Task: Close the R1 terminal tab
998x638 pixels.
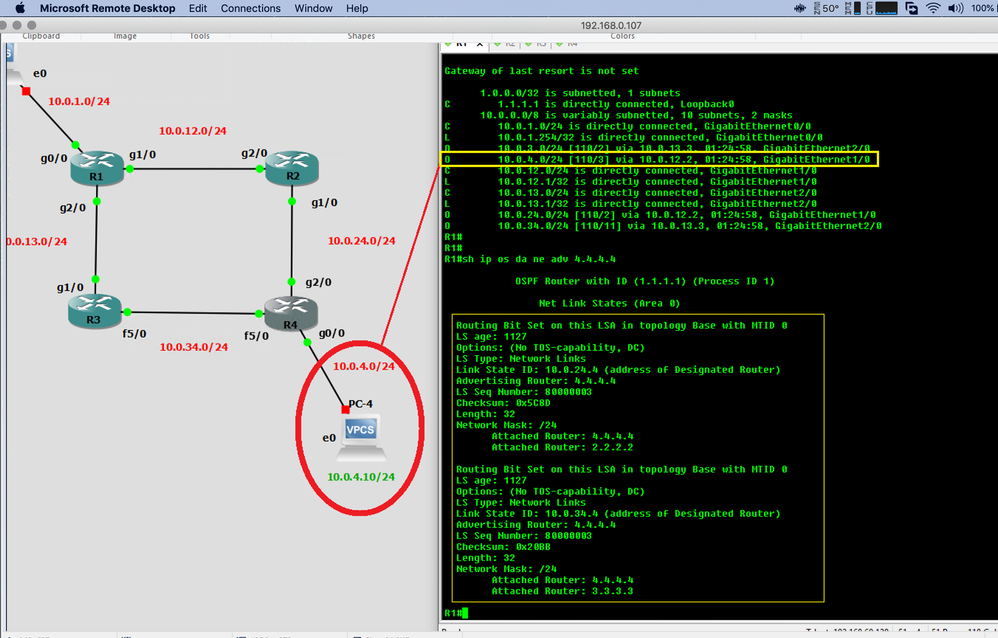Action: click(480, 44)
